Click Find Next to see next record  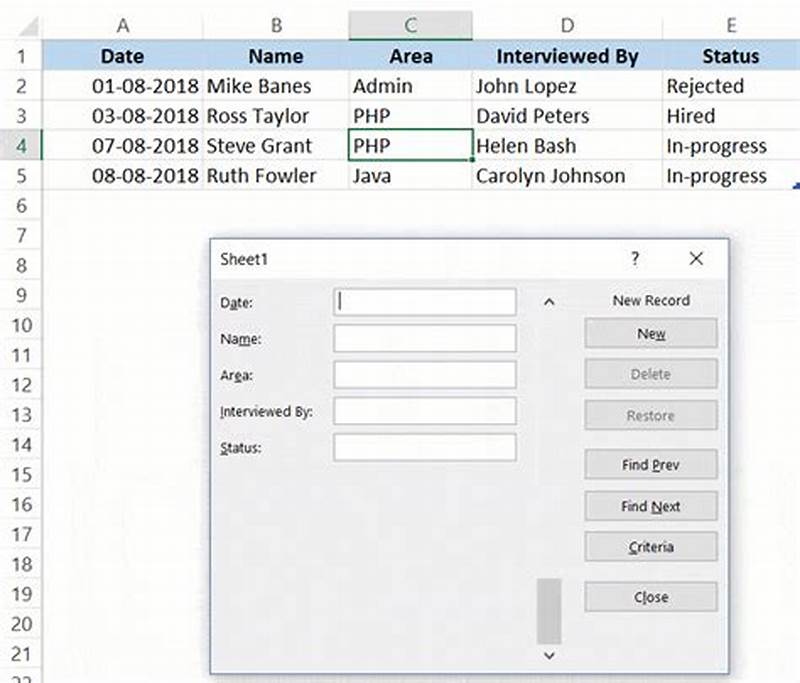(650, 506)
